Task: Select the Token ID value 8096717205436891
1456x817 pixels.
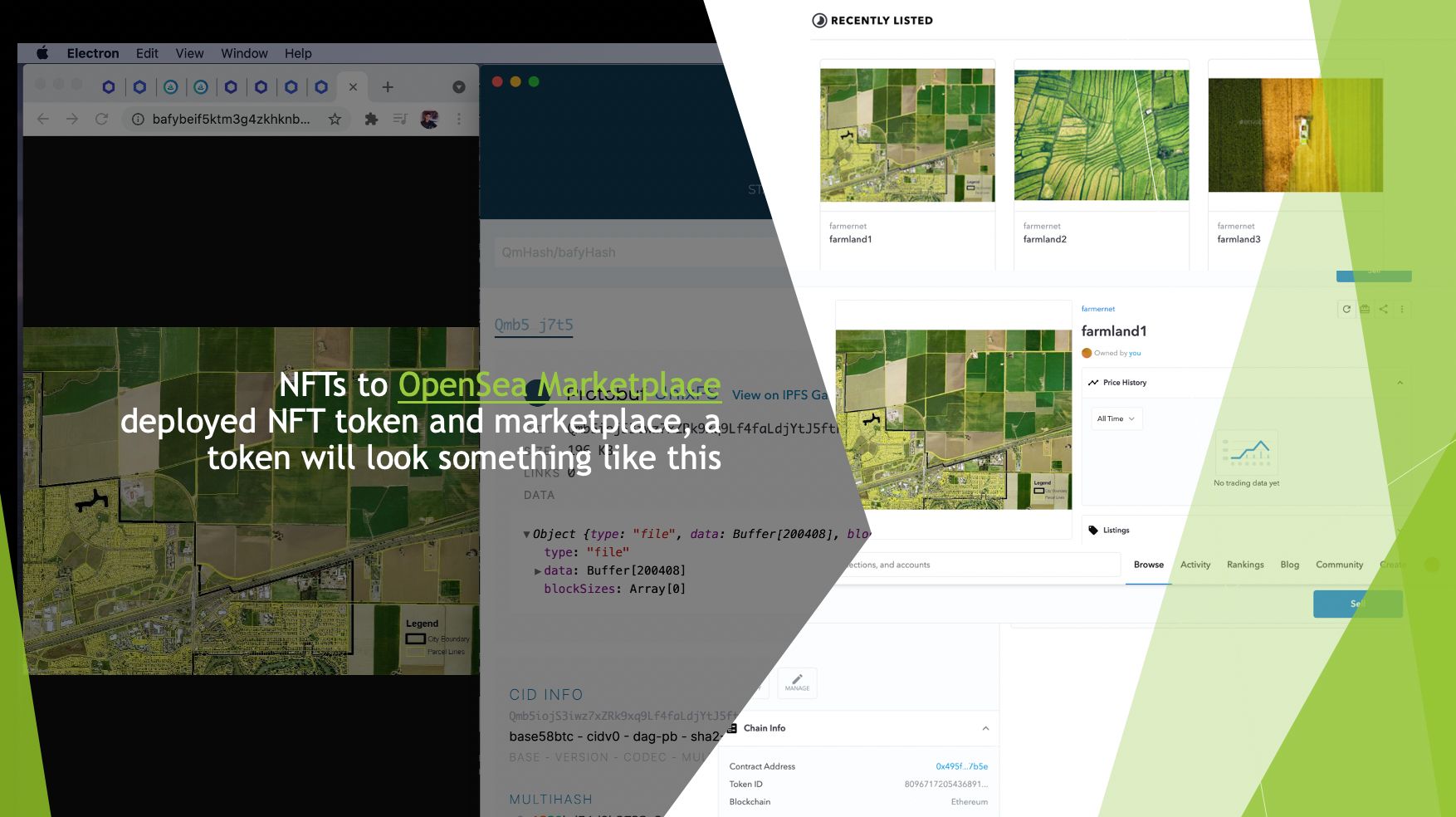Action: pos(945,784)
